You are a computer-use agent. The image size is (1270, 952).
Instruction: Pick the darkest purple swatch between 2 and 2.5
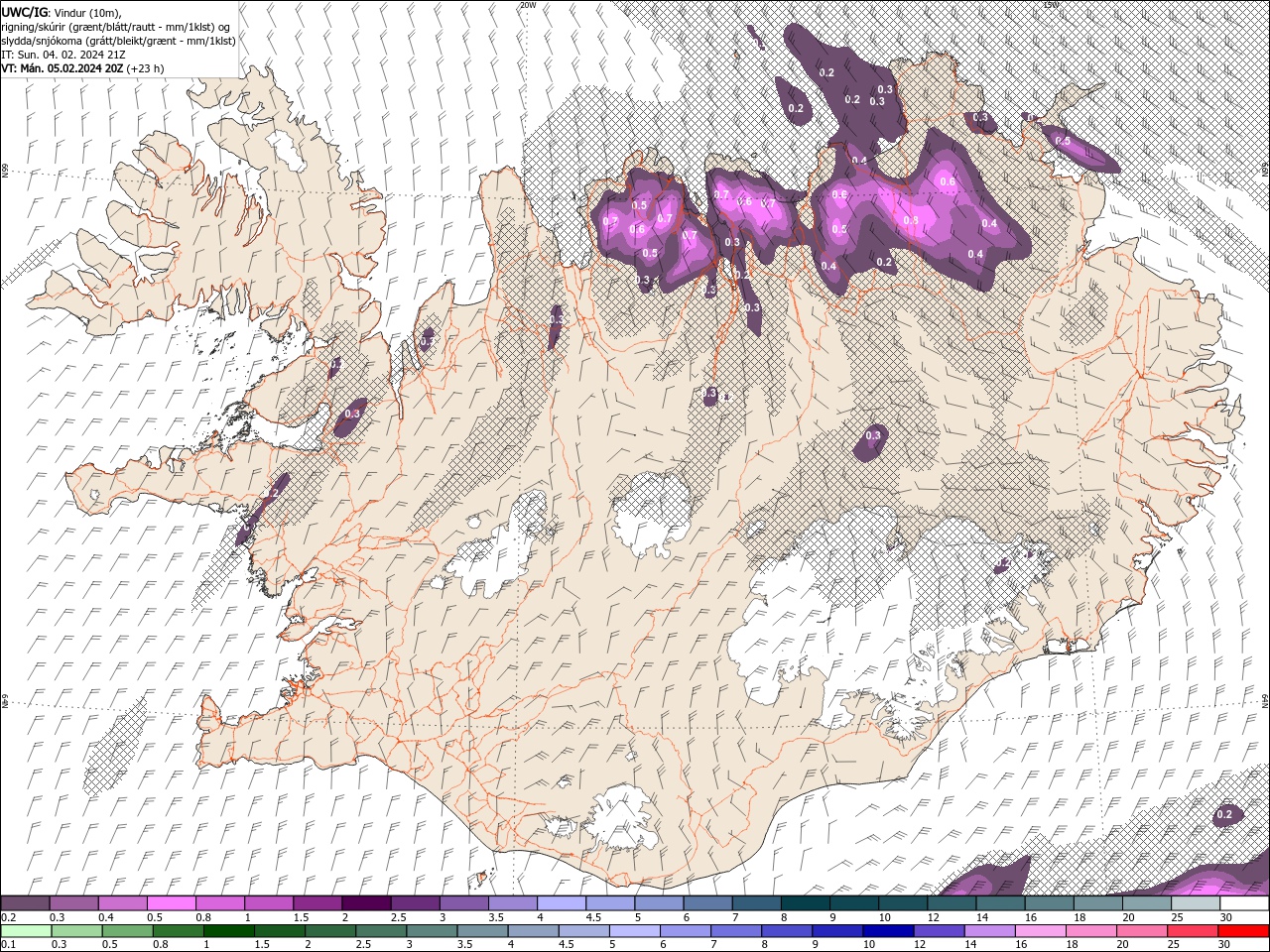[366, 903]
